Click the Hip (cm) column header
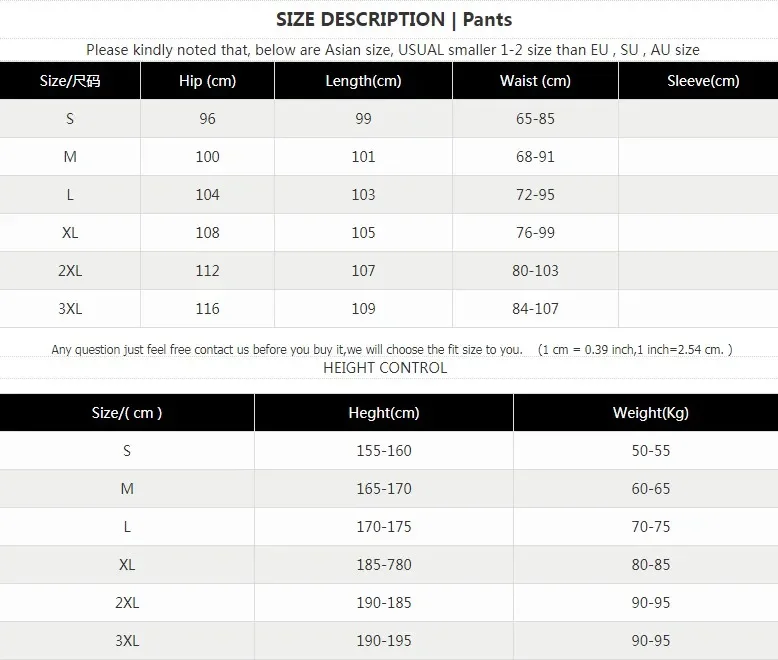This screenshot has width=778, height=660. [207, 81]
